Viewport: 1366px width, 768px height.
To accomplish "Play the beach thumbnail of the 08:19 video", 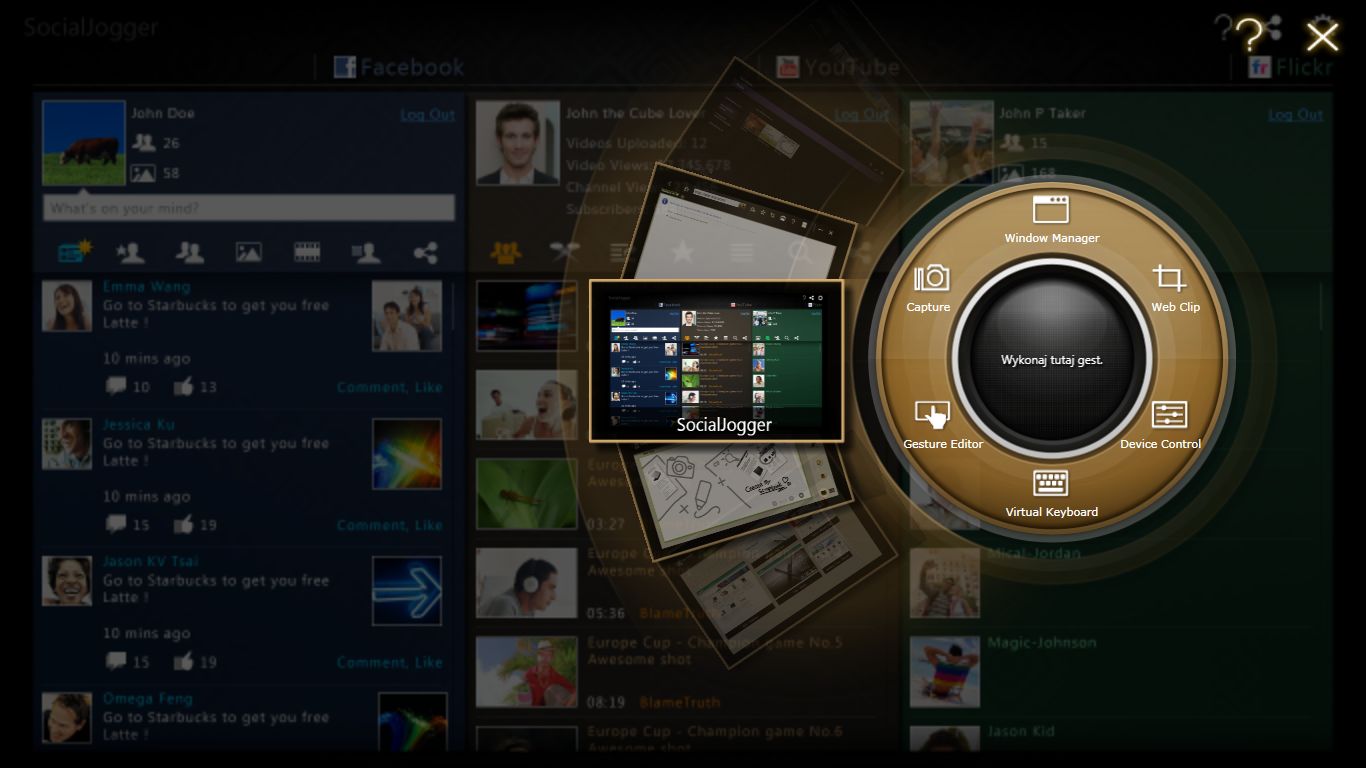I will coord(526,672).
